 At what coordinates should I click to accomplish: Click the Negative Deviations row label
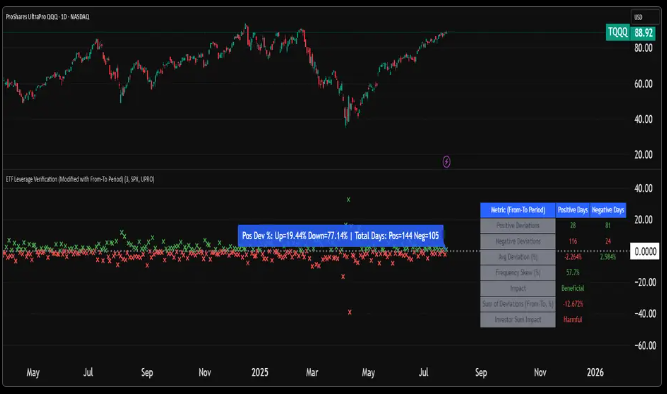point(518,241)
